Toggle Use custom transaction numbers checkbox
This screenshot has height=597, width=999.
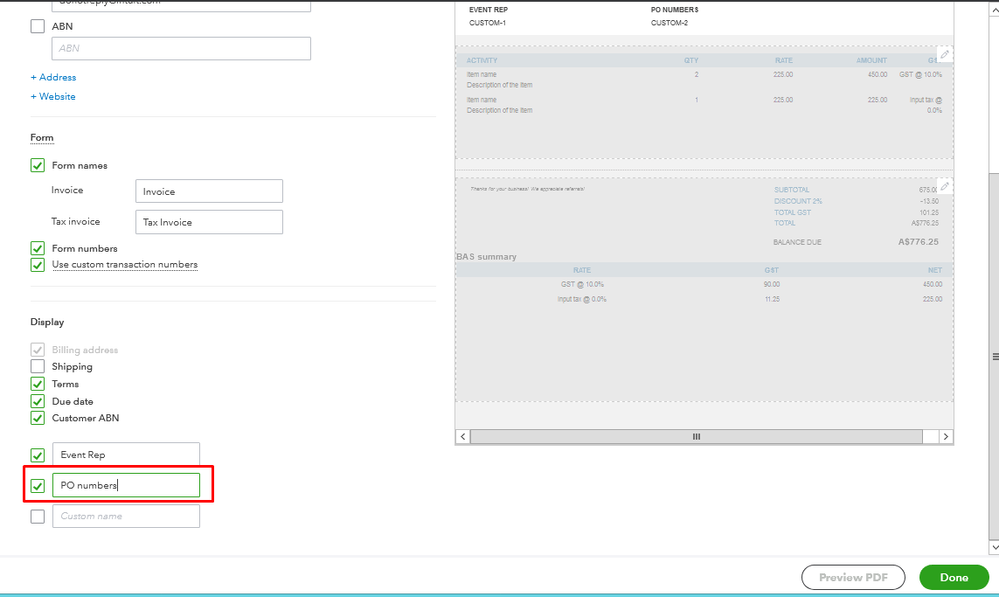(38, 264)
